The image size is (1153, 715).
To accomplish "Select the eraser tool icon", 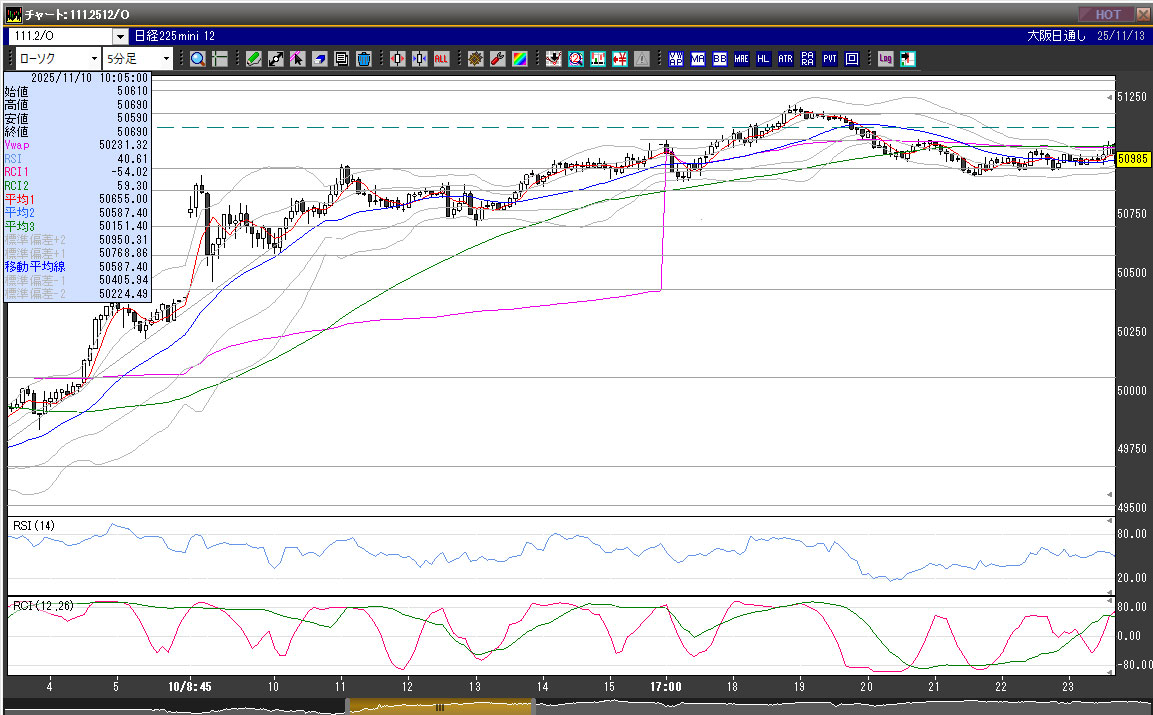I will tap(320, 59).
